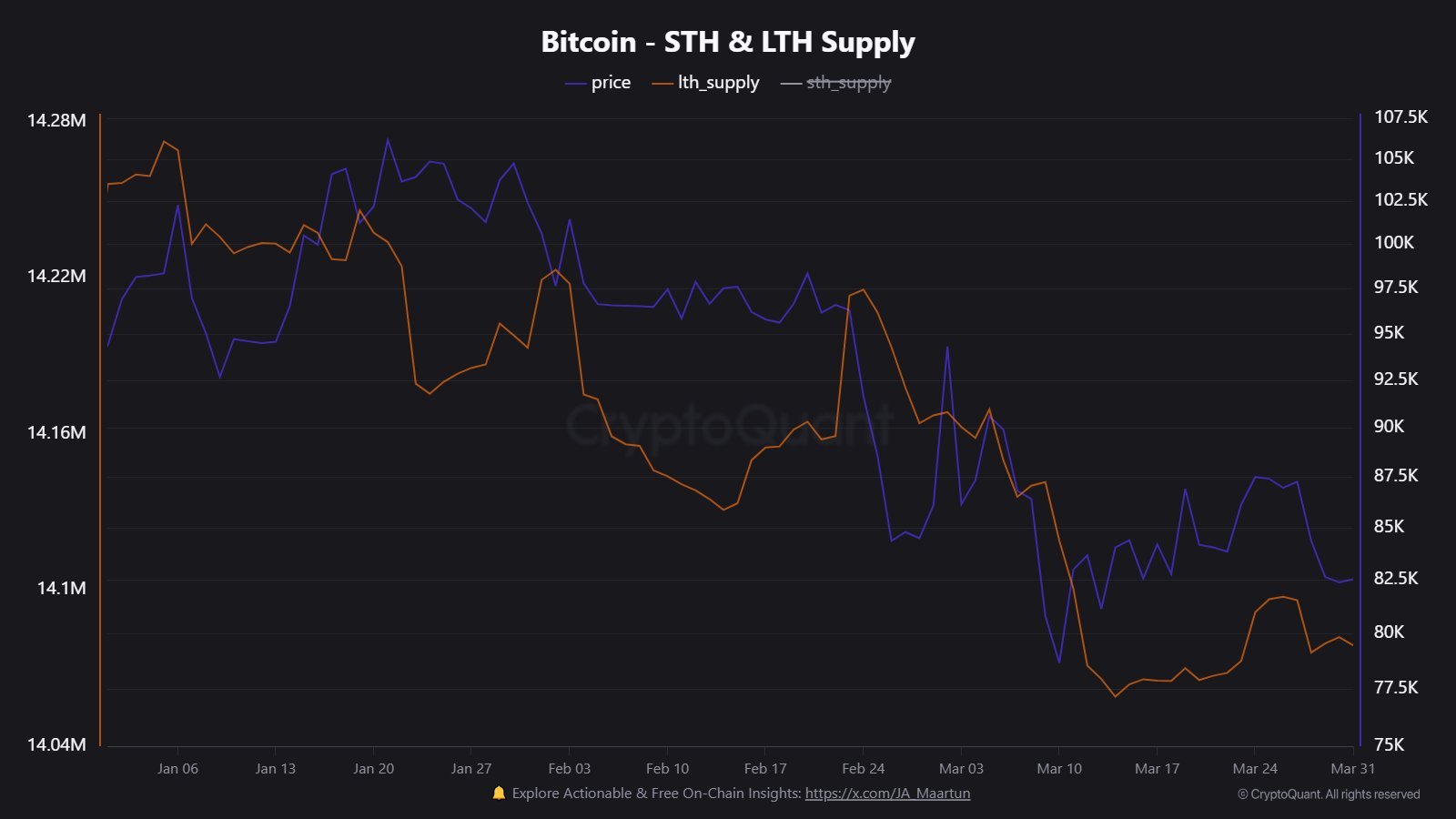Click the CryptoQuant watermark in chart center
The image size is (1456, 819).
[728, 424]
